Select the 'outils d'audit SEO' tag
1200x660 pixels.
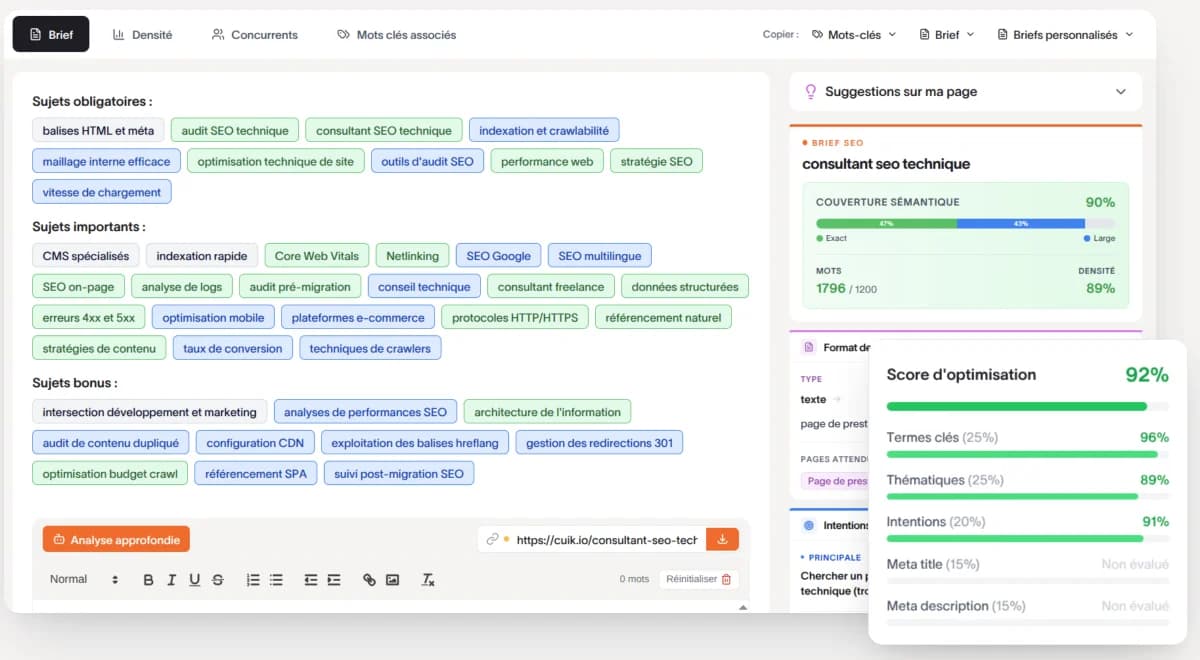(427, 161)
